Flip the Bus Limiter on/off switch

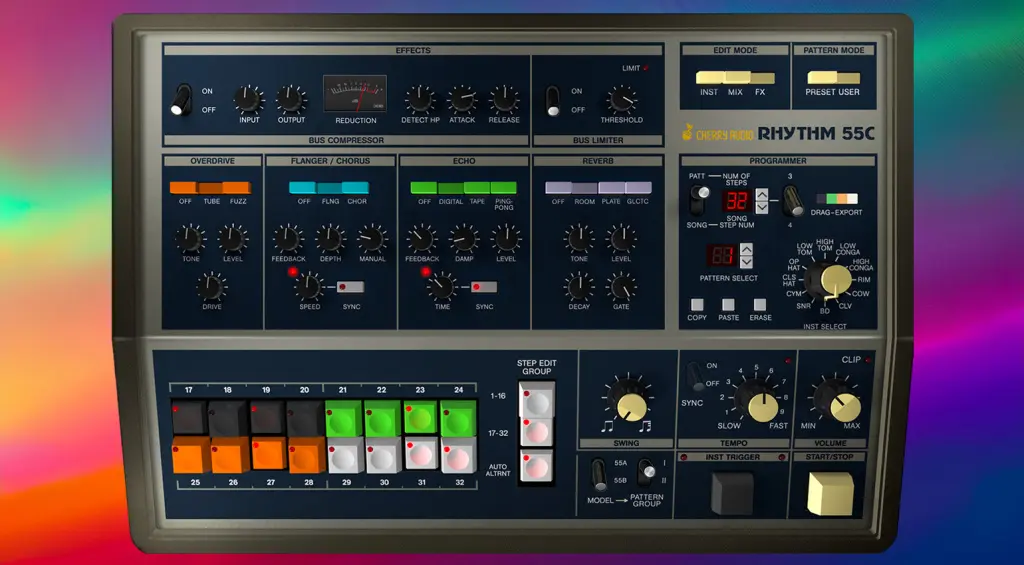pos(552,99)
